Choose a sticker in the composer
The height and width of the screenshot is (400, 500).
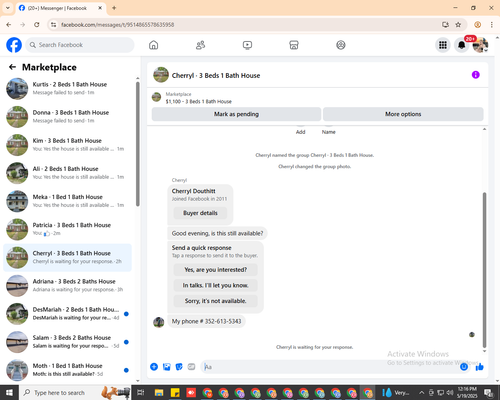179,367
